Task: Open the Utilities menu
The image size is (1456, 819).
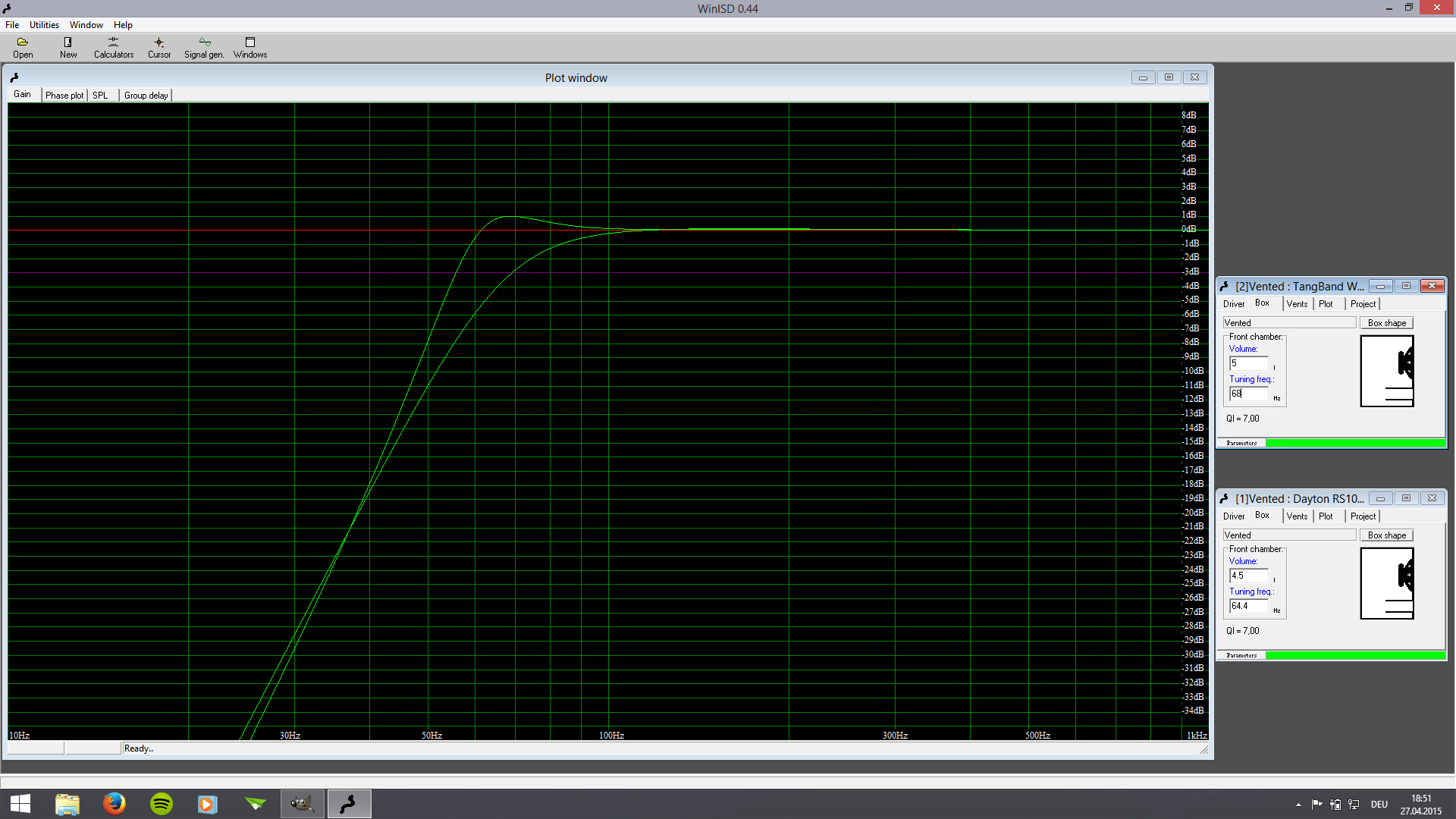Action: 44,25
